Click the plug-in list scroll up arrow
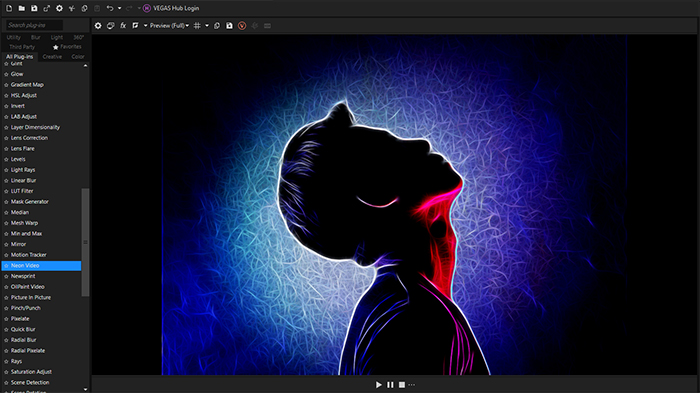This screenshot has height=393, width=700. (85, 66)
